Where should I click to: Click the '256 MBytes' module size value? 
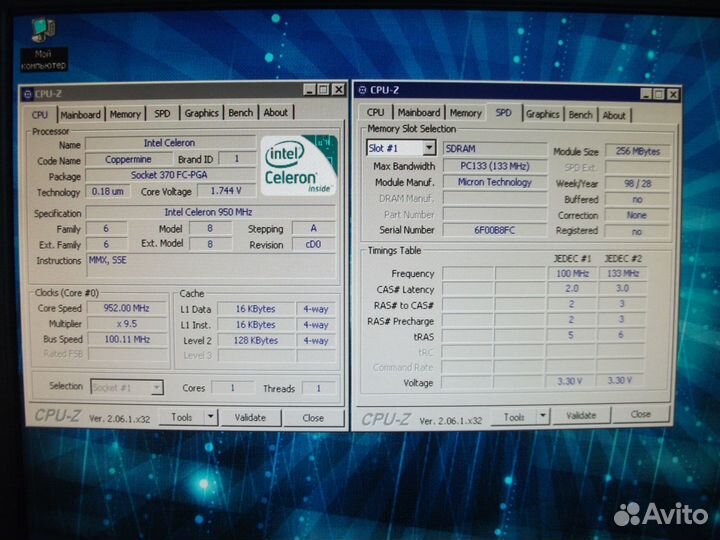(637, 151)
